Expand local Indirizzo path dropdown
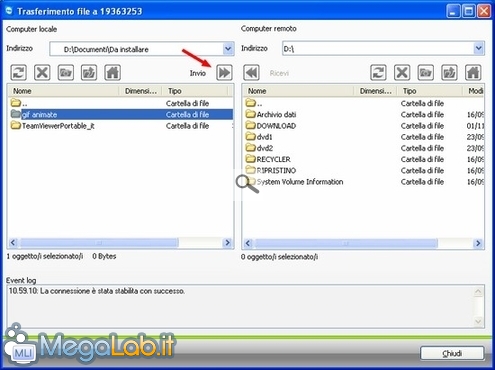 click(x=228, y=49)
